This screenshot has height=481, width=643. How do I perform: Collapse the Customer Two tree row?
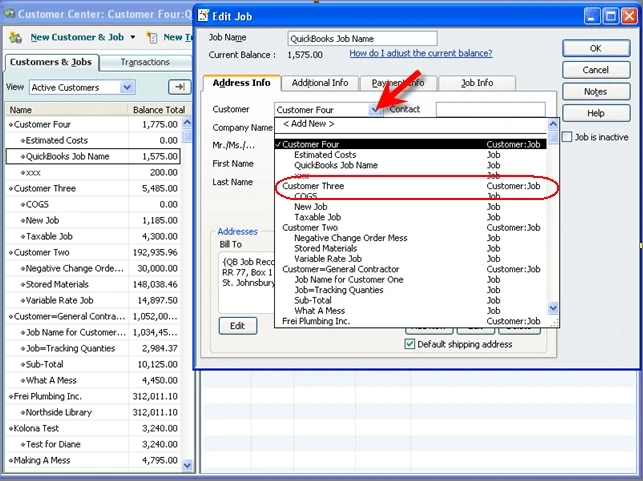[x=11, y=253]
